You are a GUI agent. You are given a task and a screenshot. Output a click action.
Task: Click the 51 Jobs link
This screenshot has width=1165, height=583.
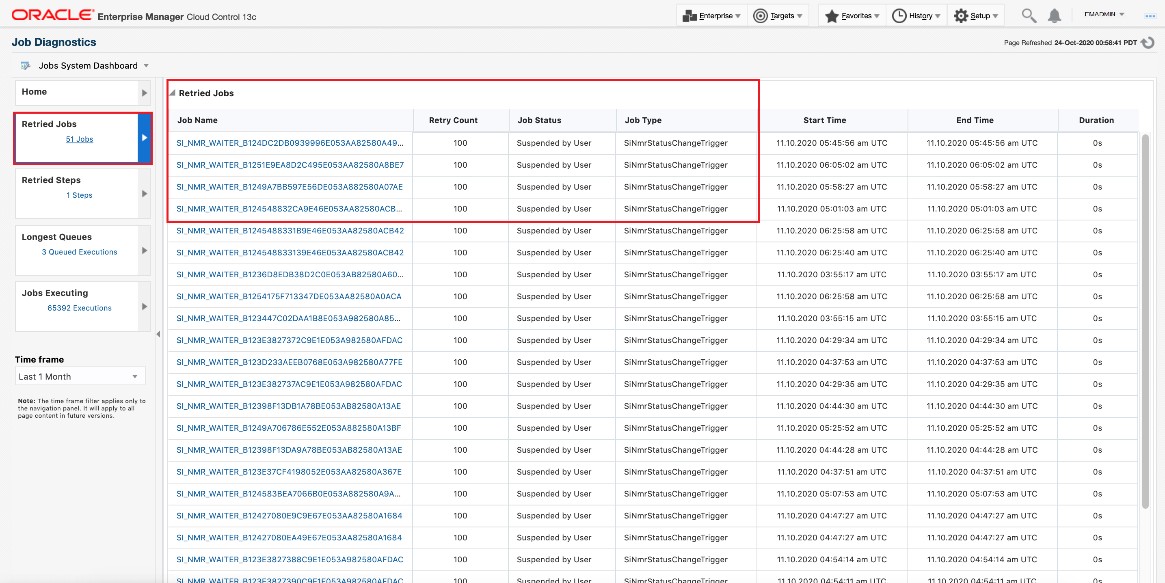(79, 139)
